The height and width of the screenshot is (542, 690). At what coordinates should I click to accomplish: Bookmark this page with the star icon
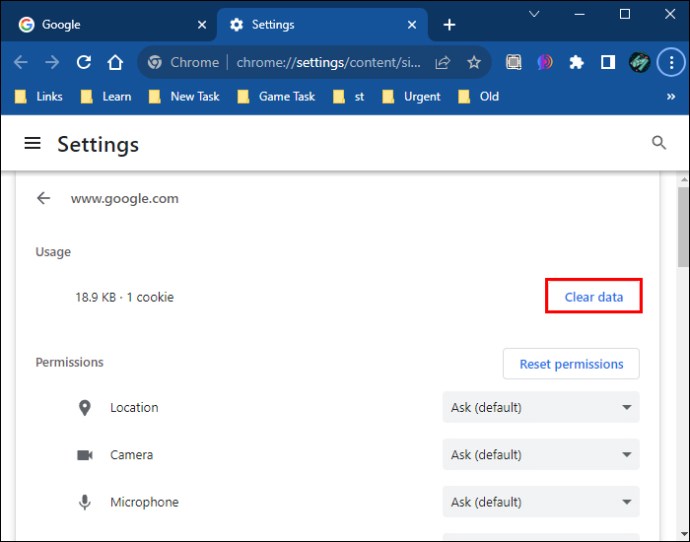click(x=474, y=62)
